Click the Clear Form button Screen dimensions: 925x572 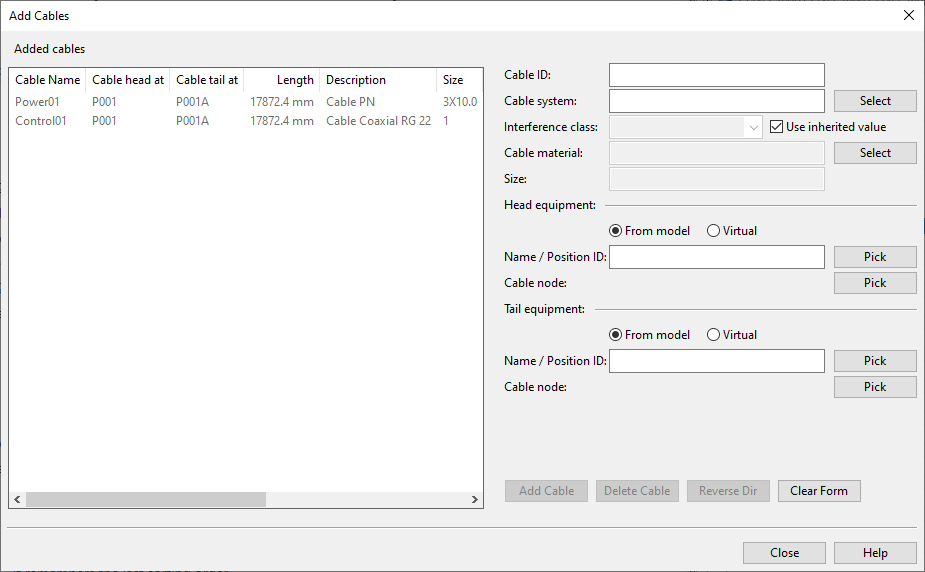pyautogui.click(x=818, y=491)
